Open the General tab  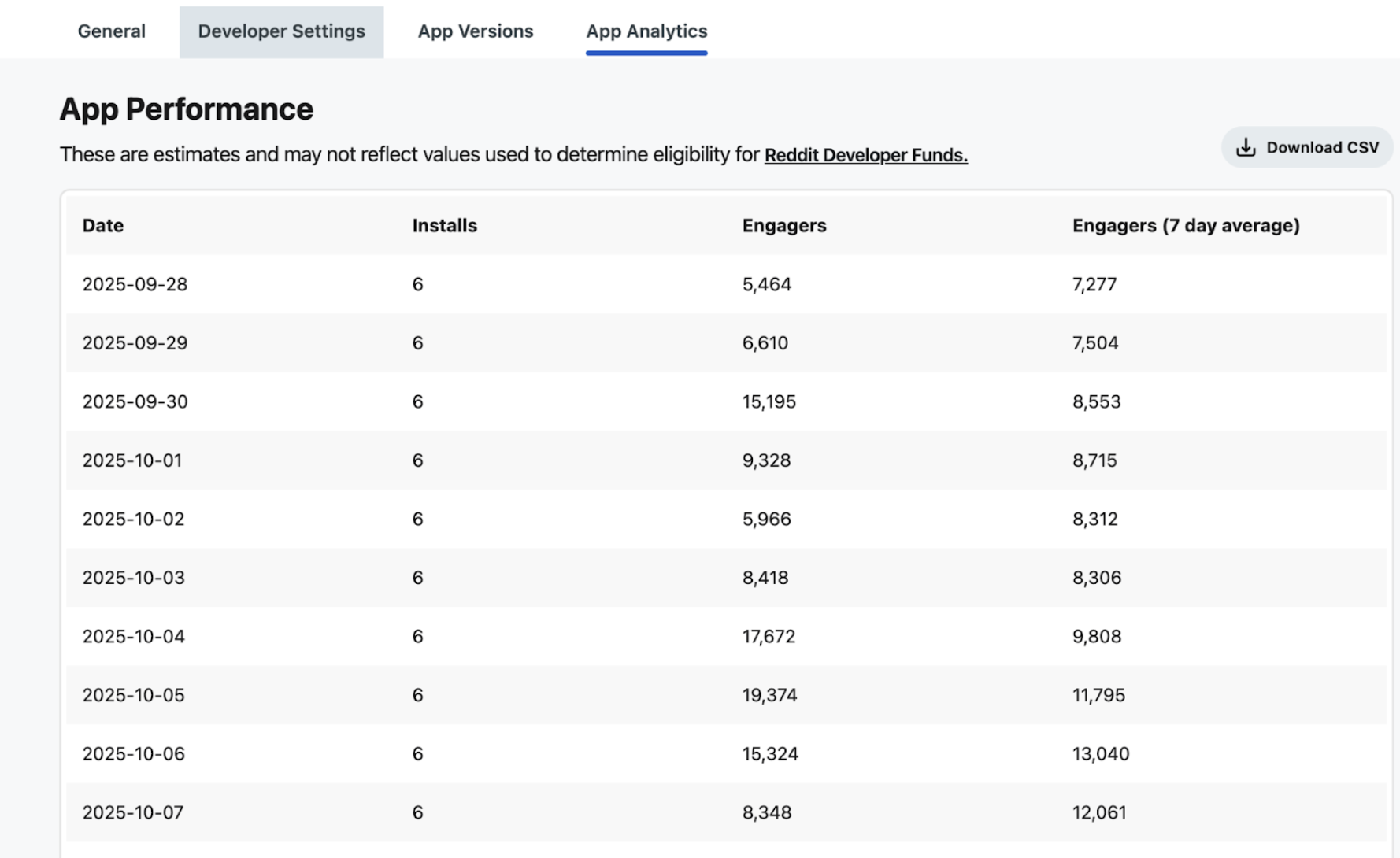click(111, 31)
